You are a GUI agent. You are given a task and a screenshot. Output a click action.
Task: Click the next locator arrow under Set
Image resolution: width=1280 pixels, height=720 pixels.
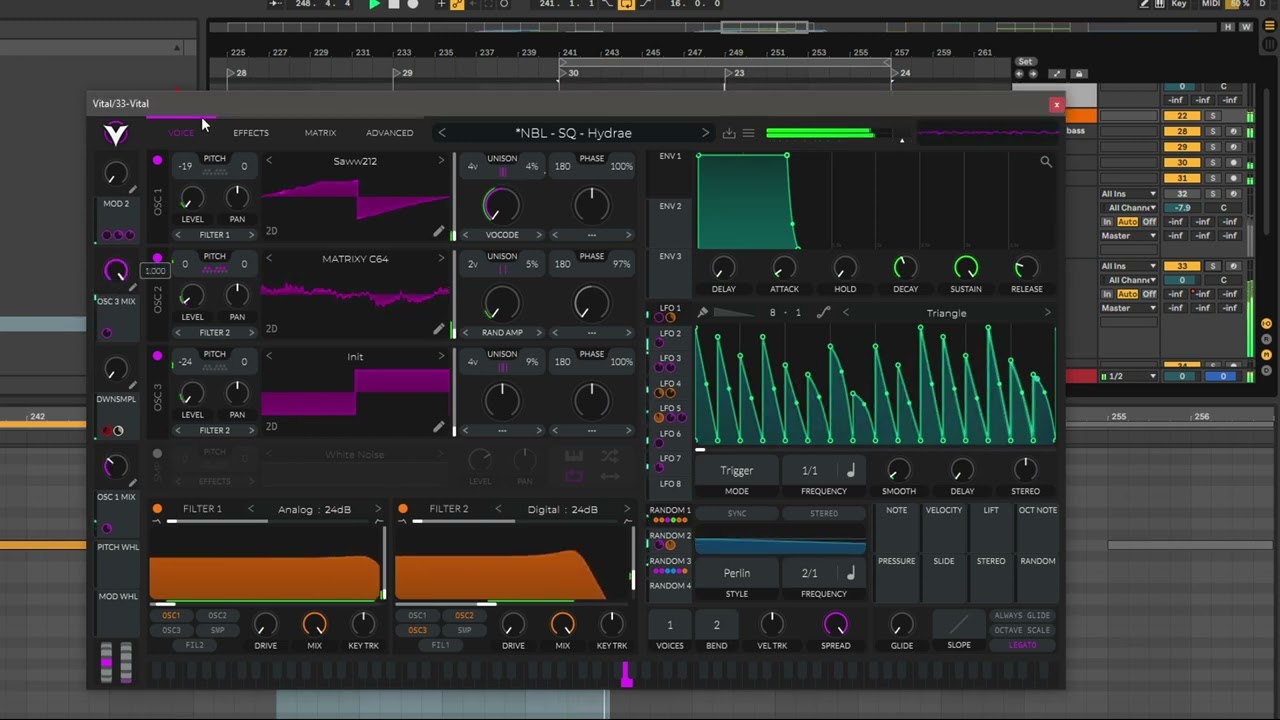pos(1033,74)
